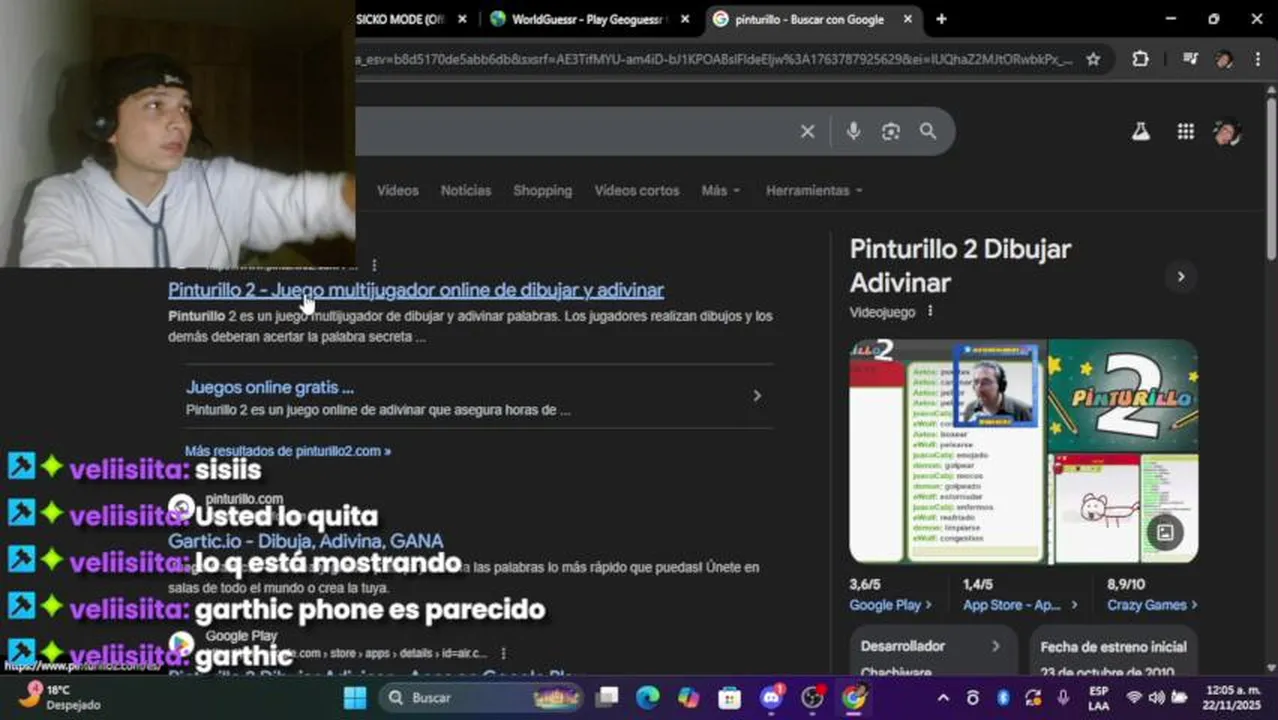Open the Windows Start menu
1278x720 pixels.
pyautogui.click(x=355, y=697)
